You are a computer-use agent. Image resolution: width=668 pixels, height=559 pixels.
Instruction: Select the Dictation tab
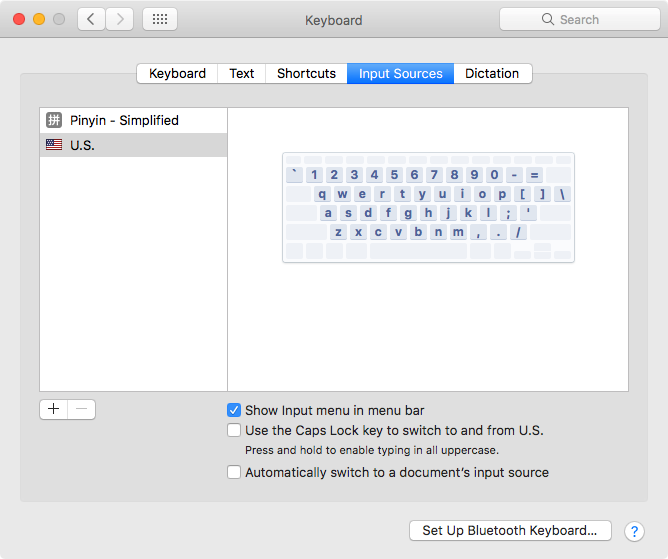492,73
